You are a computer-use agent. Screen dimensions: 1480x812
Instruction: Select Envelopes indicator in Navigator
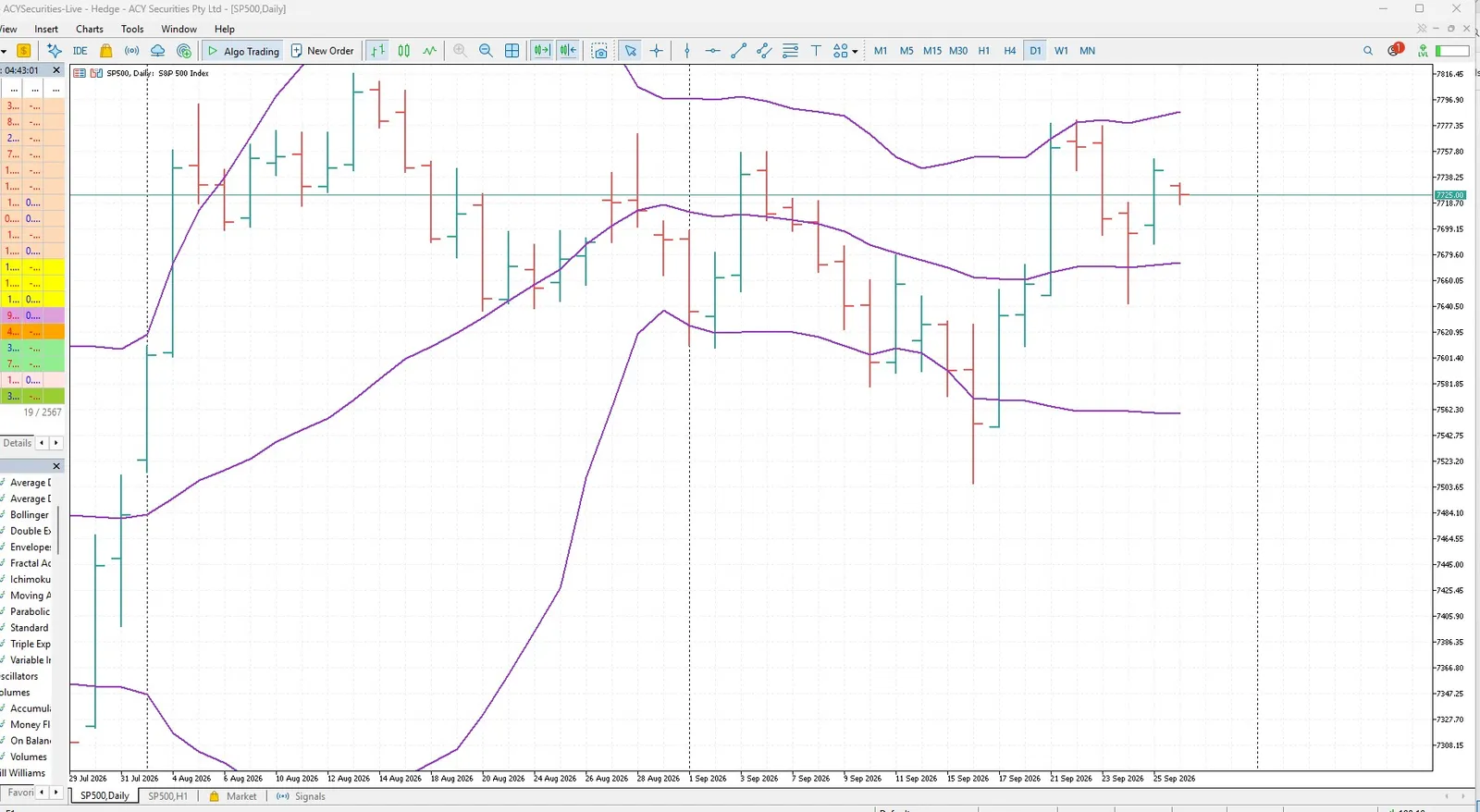coord(31,547)
